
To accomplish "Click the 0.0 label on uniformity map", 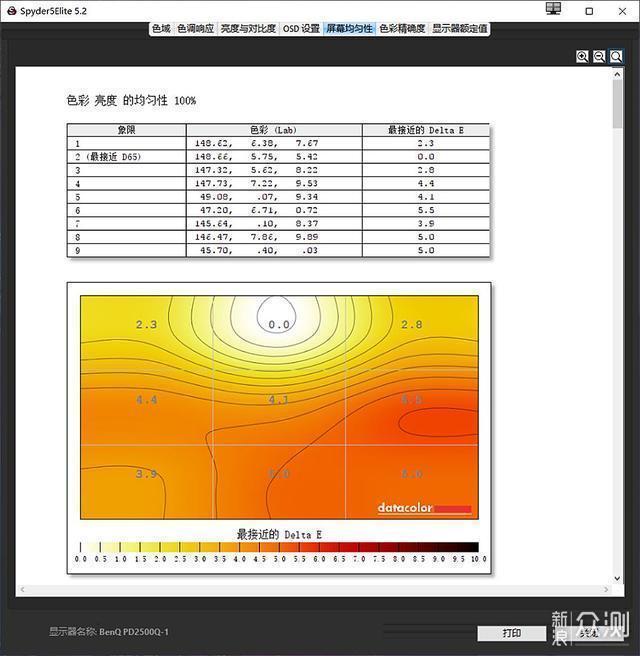I will (279, 325).
